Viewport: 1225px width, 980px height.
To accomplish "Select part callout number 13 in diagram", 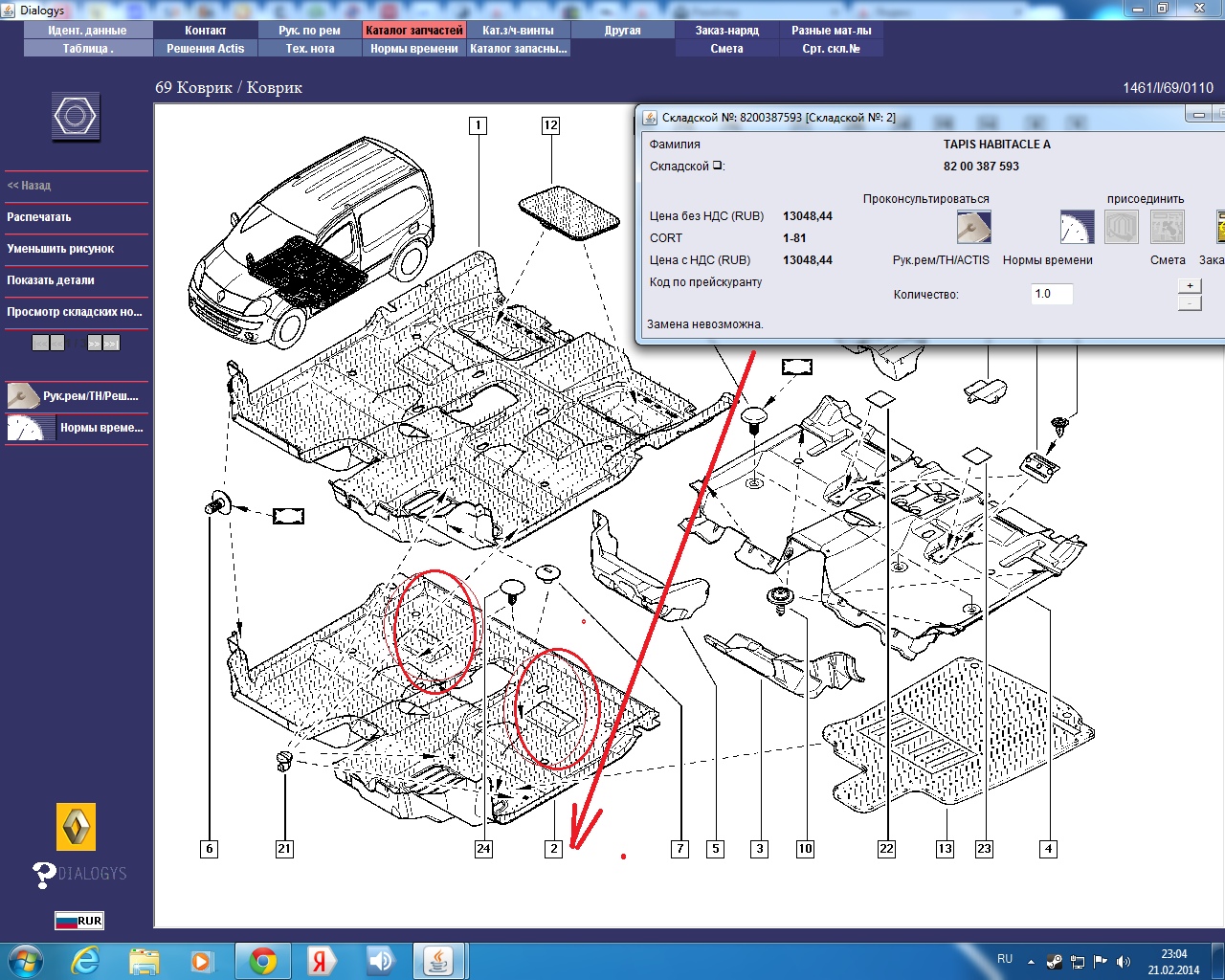I will coord(946,849).
